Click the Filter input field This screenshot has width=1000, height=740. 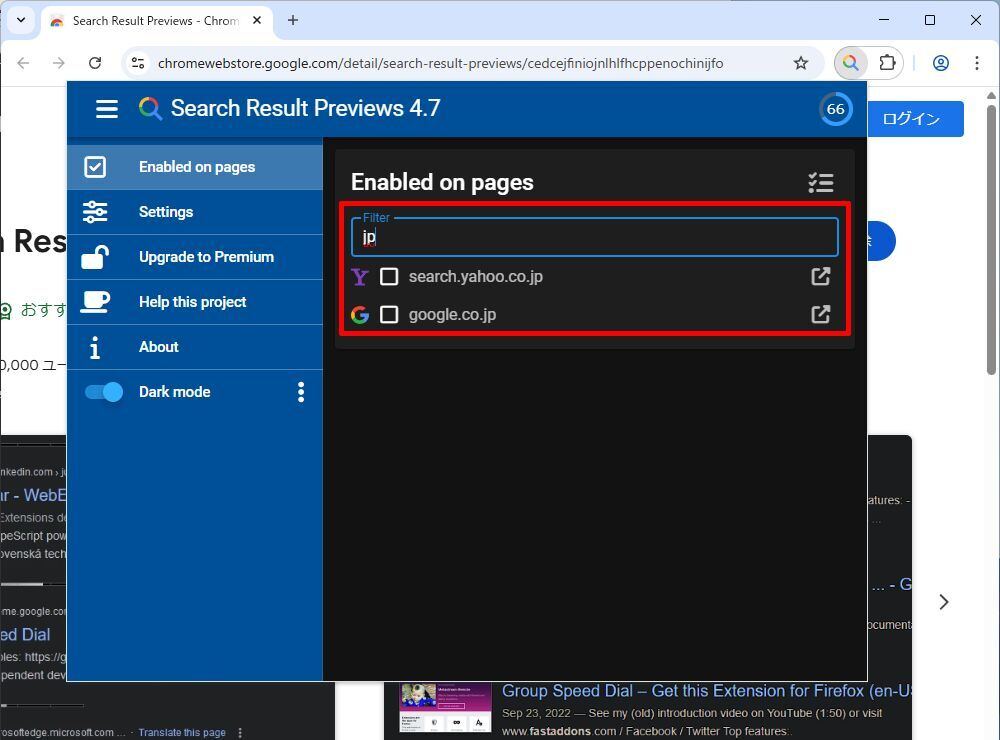tap(594, 237)
